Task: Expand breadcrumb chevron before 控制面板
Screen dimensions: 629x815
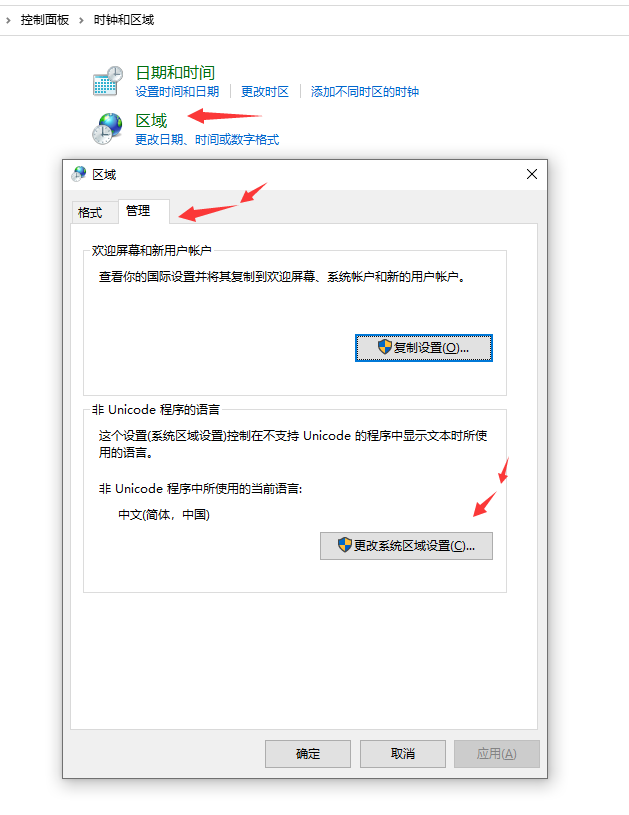Action: [8, 20]
